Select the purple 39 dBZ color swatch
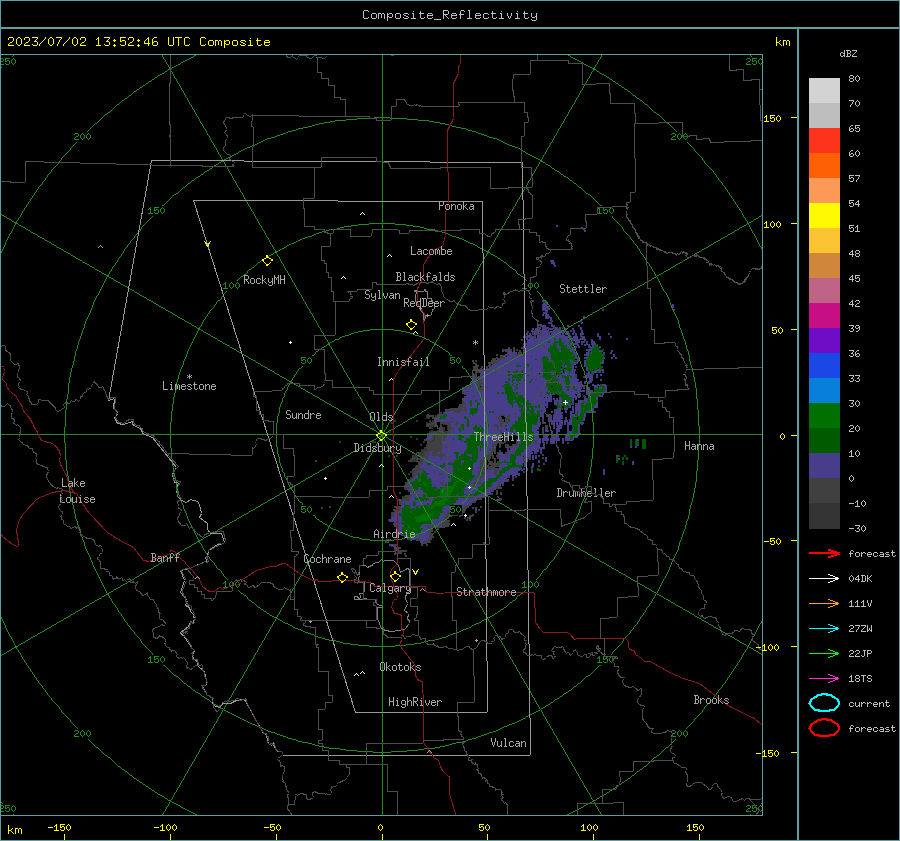Viewport: 900px width, 841px height. point(824,340)
